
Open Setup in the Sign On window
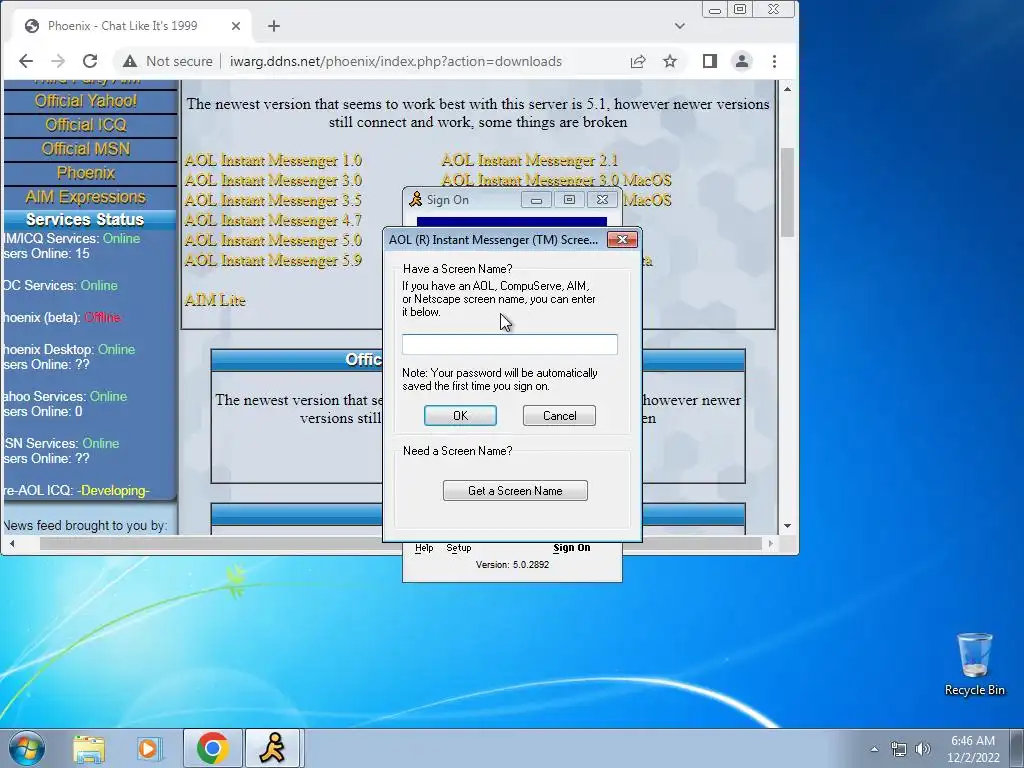pyautogui.click(x=458, y=548)
